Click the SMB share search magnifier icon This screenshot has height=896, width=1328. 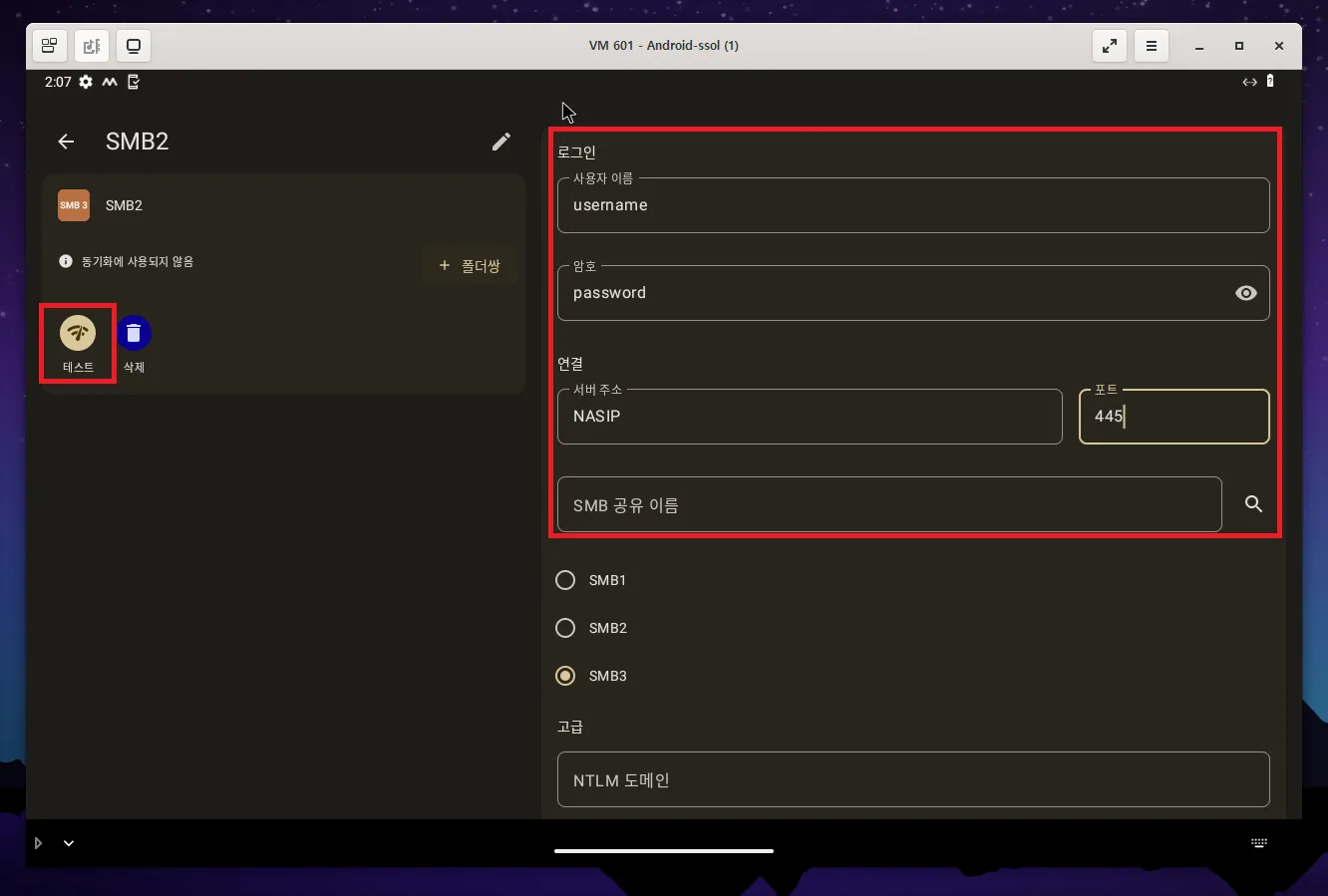tap(1253, 504)
